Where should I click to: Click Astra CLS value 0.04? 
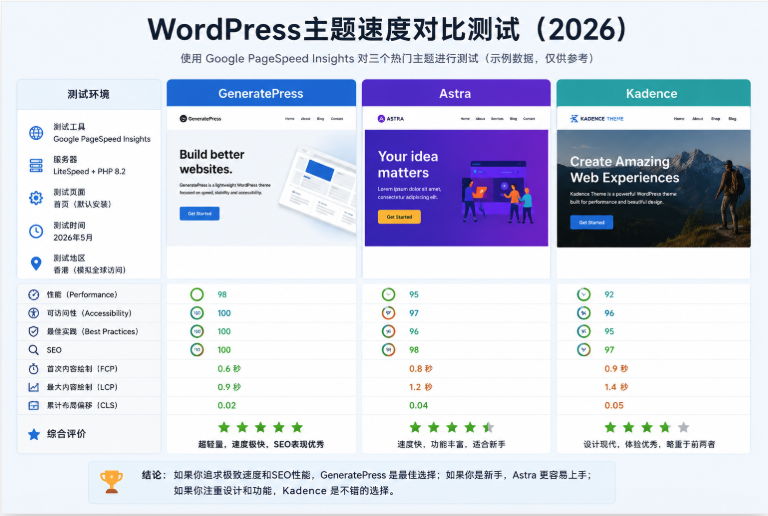(418, 405)
